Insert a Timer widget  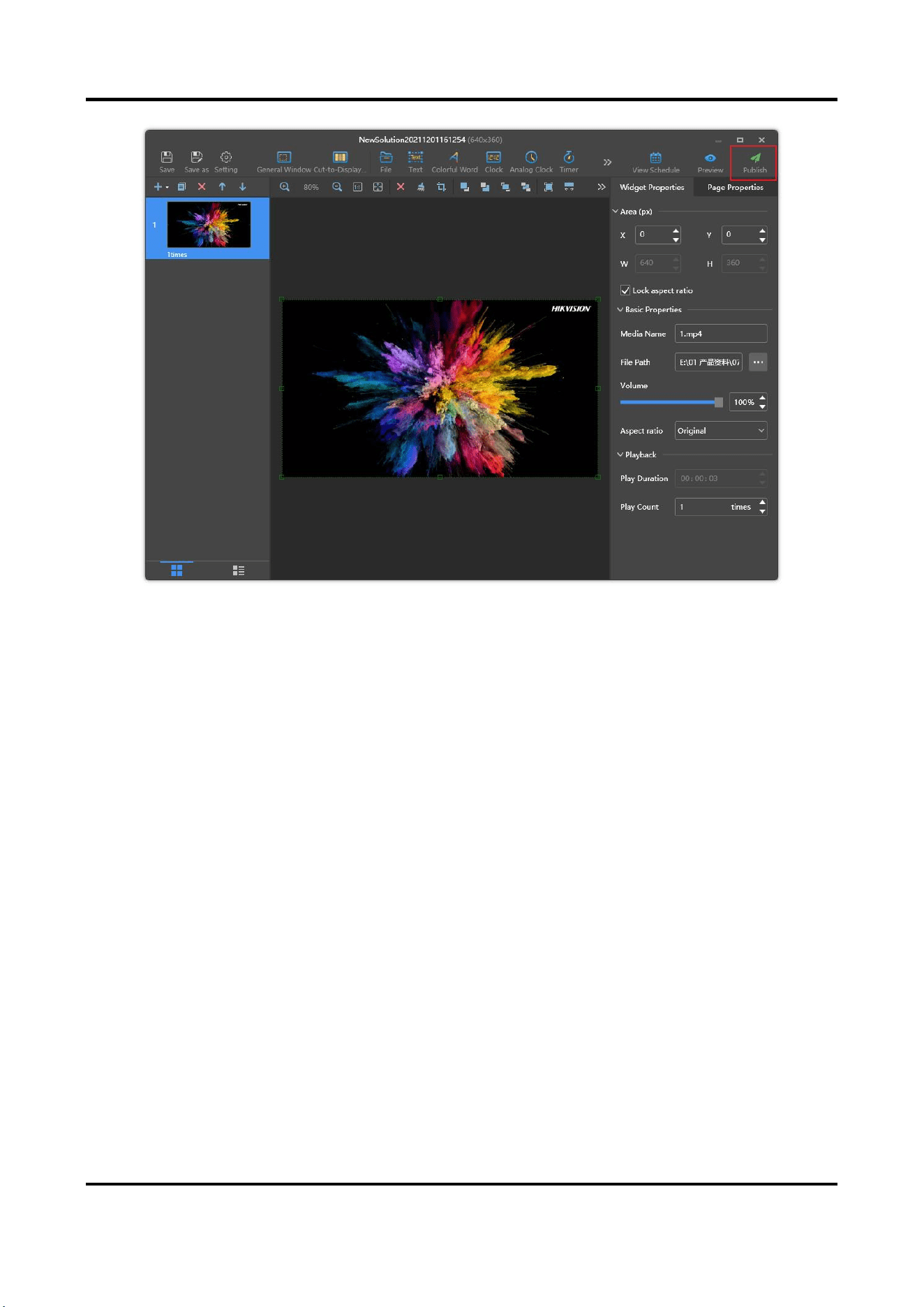(x=569, y=161)
